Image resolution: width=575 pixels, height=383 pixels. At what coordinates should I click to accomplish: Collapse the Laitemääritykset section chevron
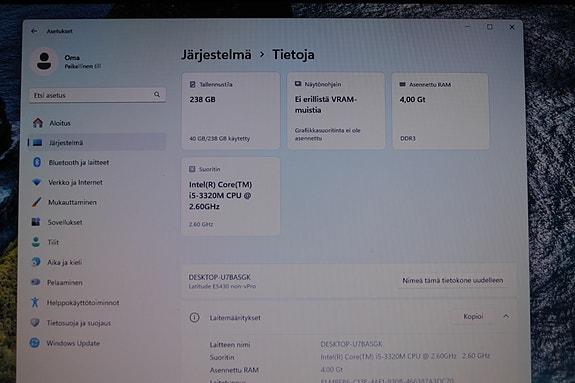[x=506, y=316]
